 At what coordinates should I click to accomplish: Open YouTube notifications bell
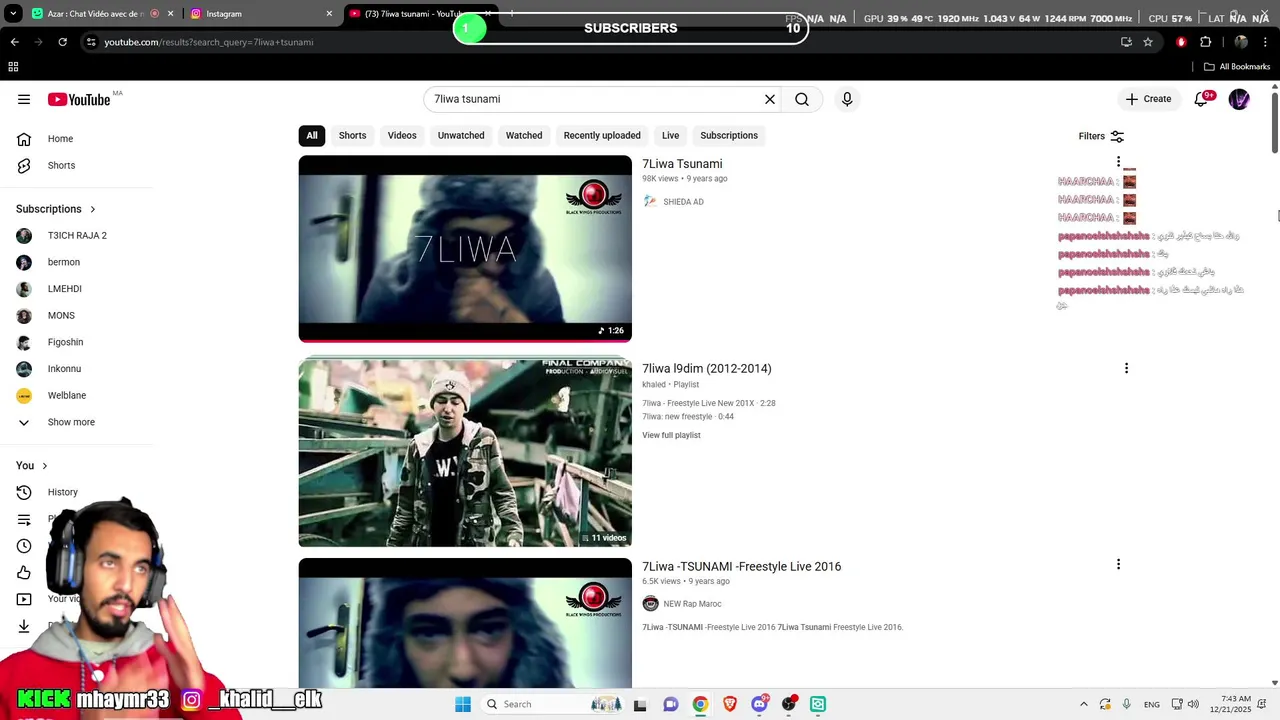pyautogui.click(x=1202, y=99)
